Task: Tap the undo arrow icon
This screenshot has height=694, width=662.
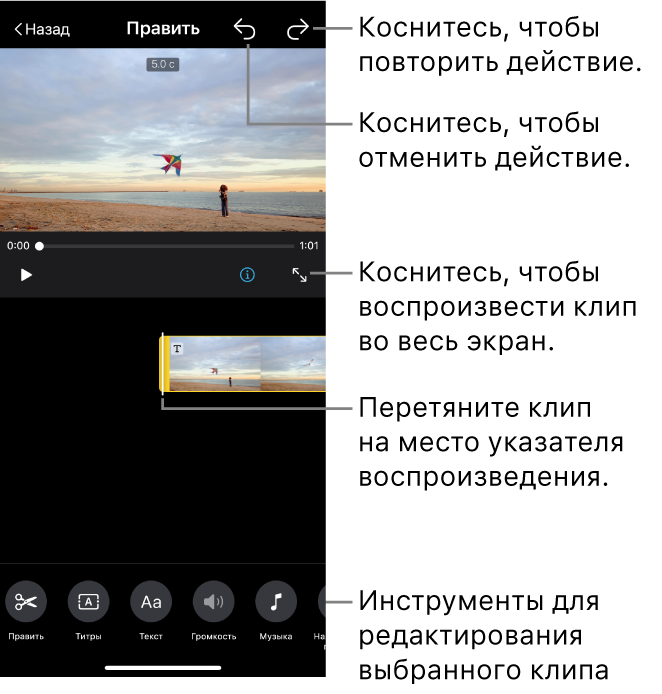Action: click(245, 29)
